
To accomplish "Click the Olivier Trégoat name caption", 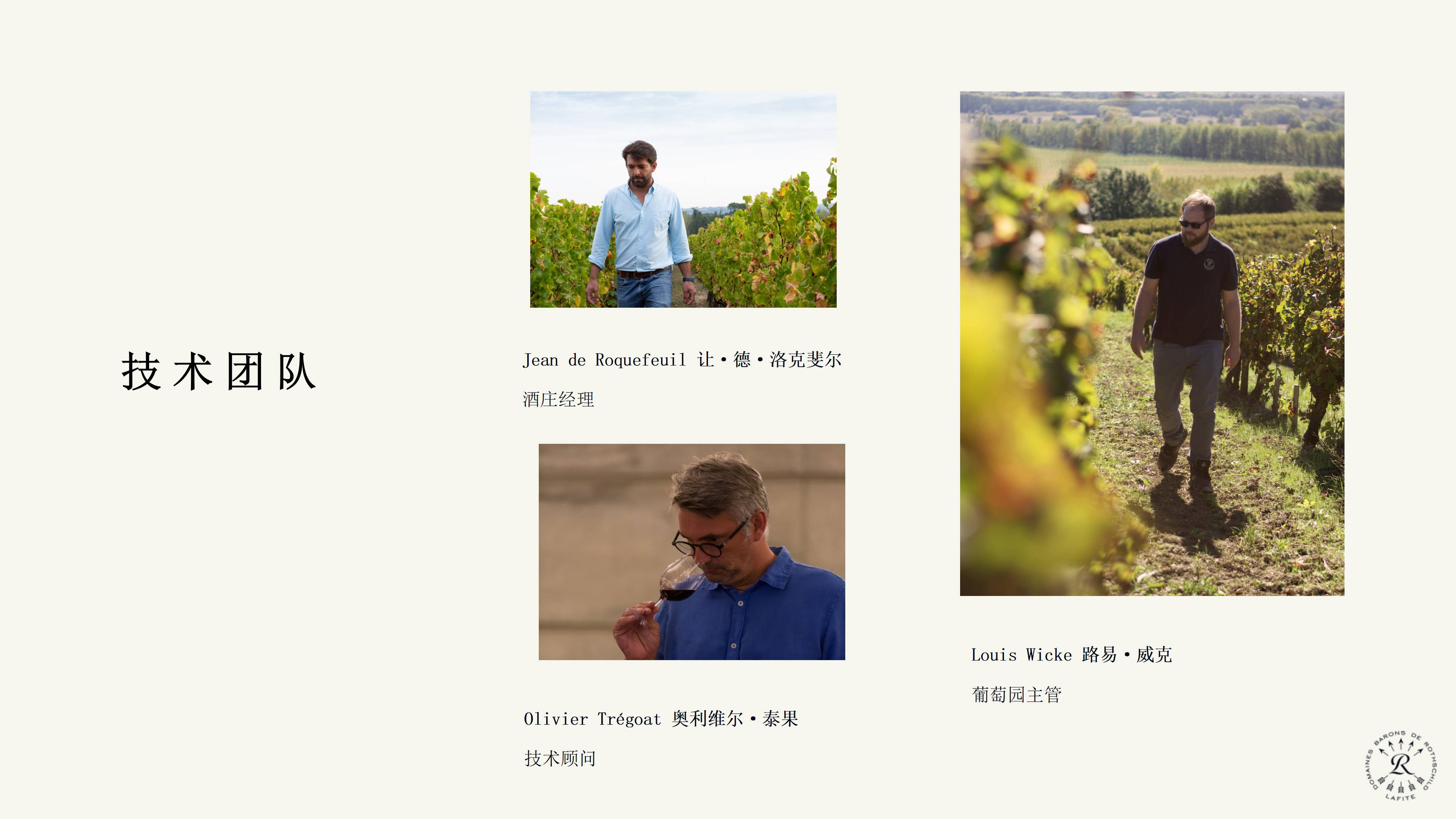I will (x=661, y=719).
